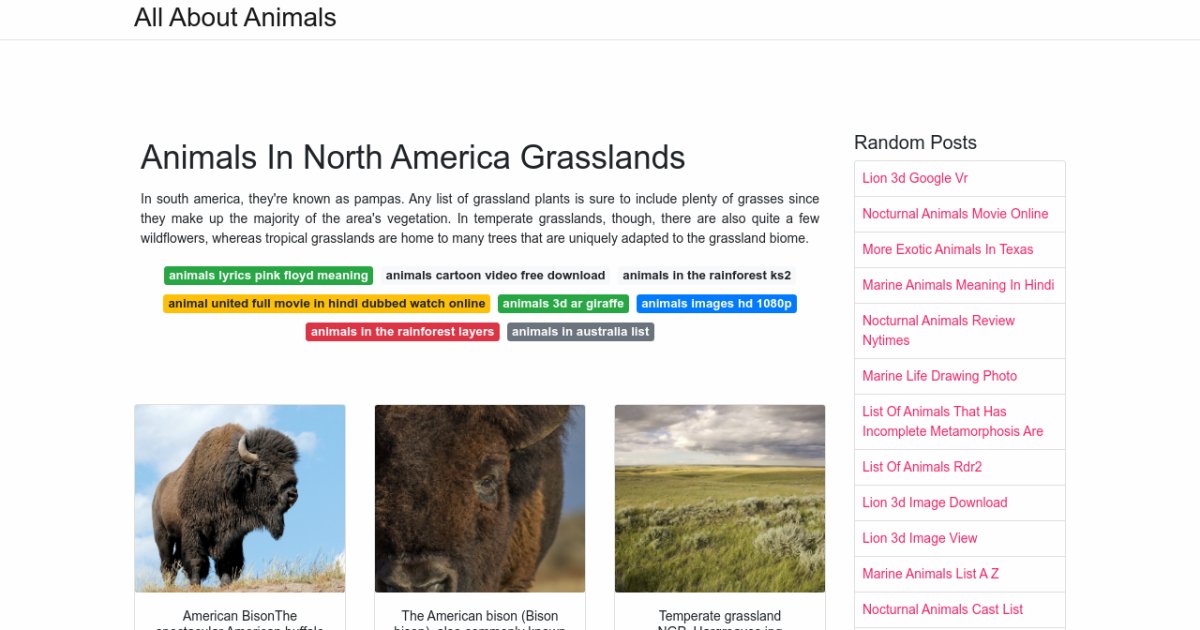Go to 'Marine Animals List A Z'

point(930,574)
